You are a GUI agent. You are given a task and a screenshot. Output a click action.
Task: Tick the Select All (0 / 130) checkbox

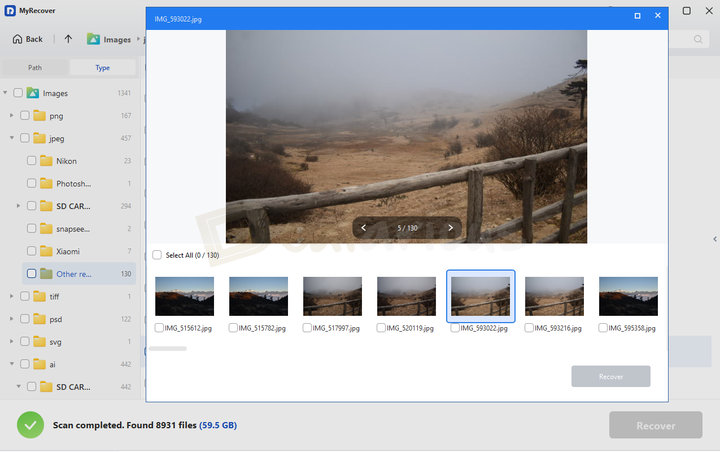tap(157, 254)
